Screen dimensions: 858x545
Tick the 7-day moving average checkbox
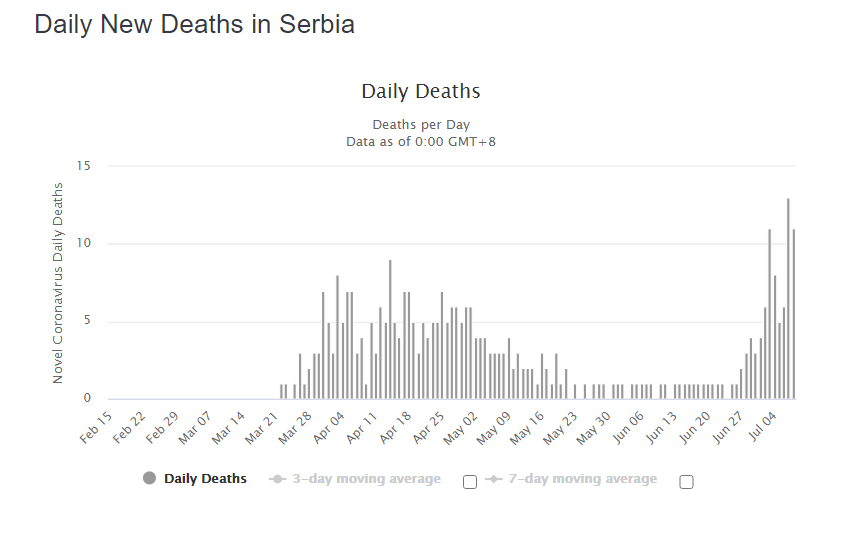[x=686, y=482]
